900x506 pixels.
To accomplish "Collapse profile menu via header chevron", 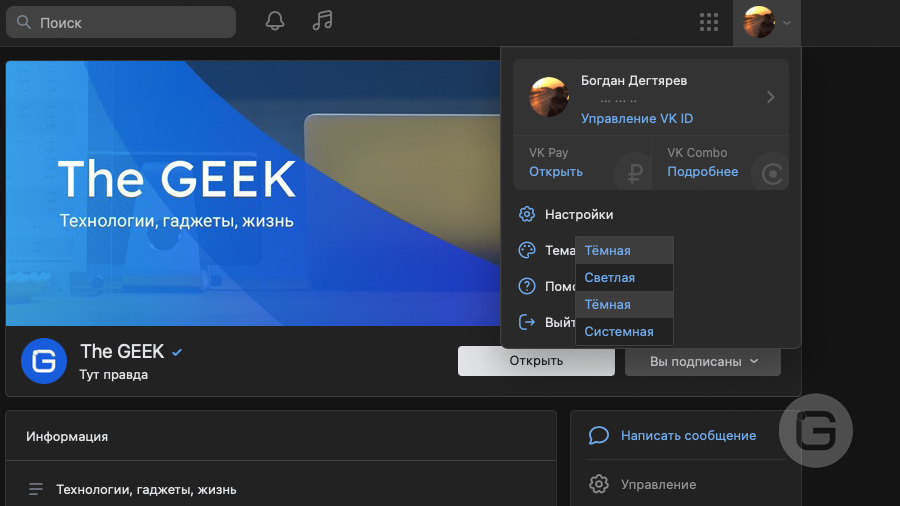I will point(787,23).
